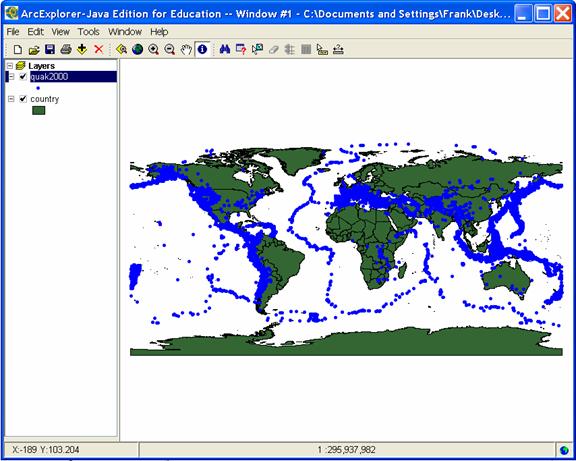Click the New project icon
The image size is (576, 461).
pos(17,49)
